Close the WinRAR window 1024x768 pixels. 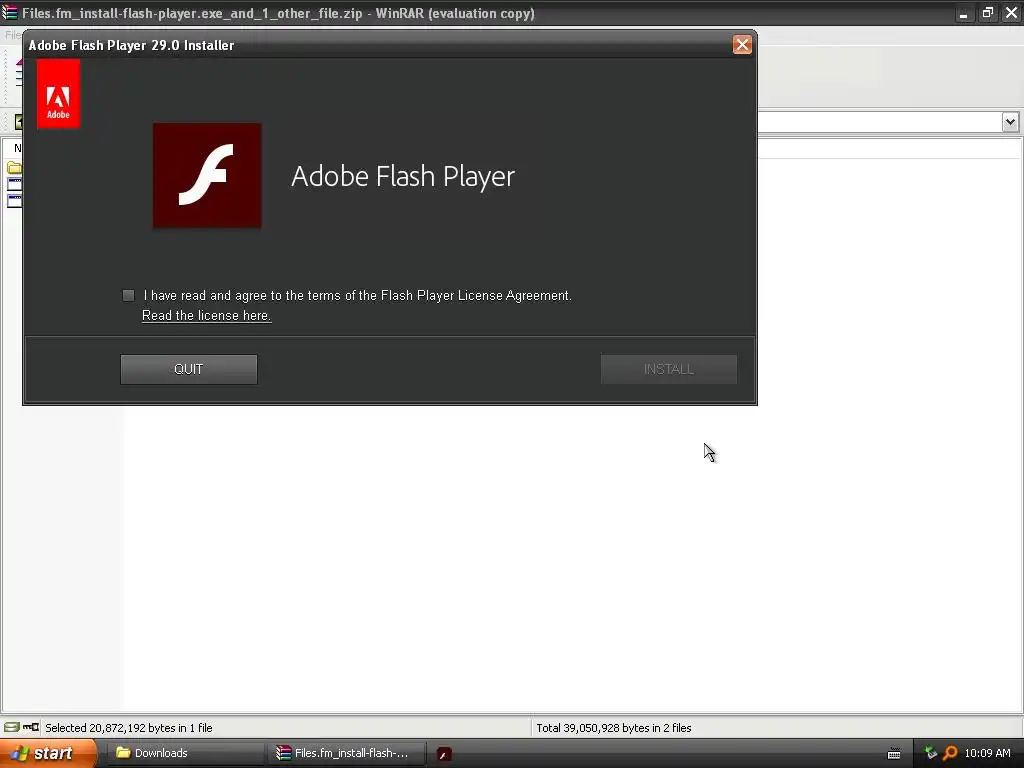1011,13
